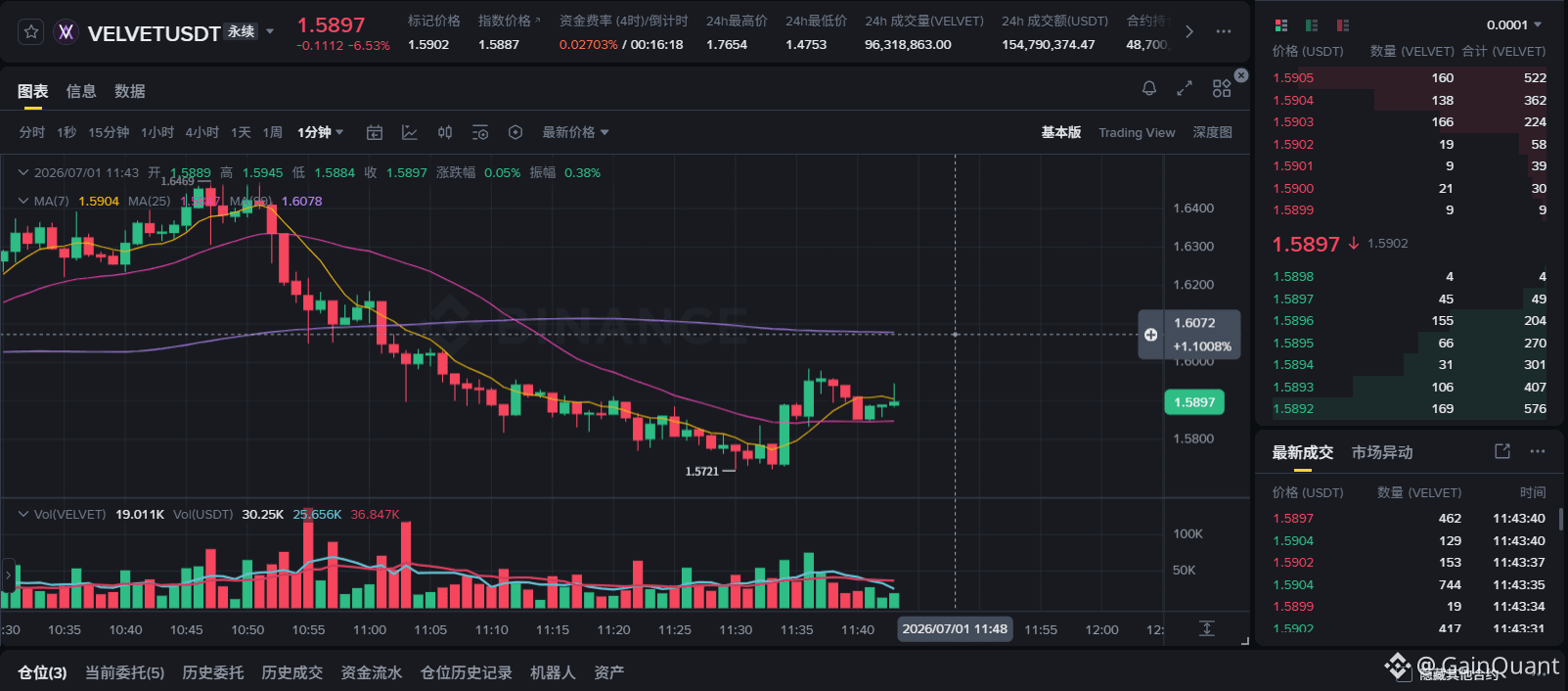The height and width of the screenshot is (691, 1568).
Task: Switch chart to Trading View
Action: pyautogui.click(x=1137, y=132)
